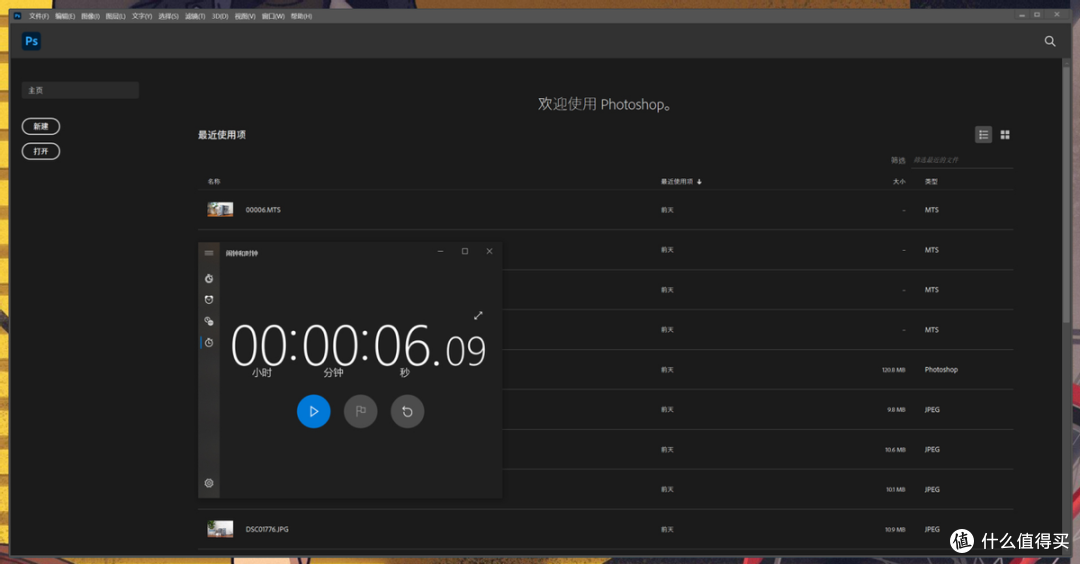Open the 00006.MTS thumbnail
The image size is (1080, 564).
(220, 209)
